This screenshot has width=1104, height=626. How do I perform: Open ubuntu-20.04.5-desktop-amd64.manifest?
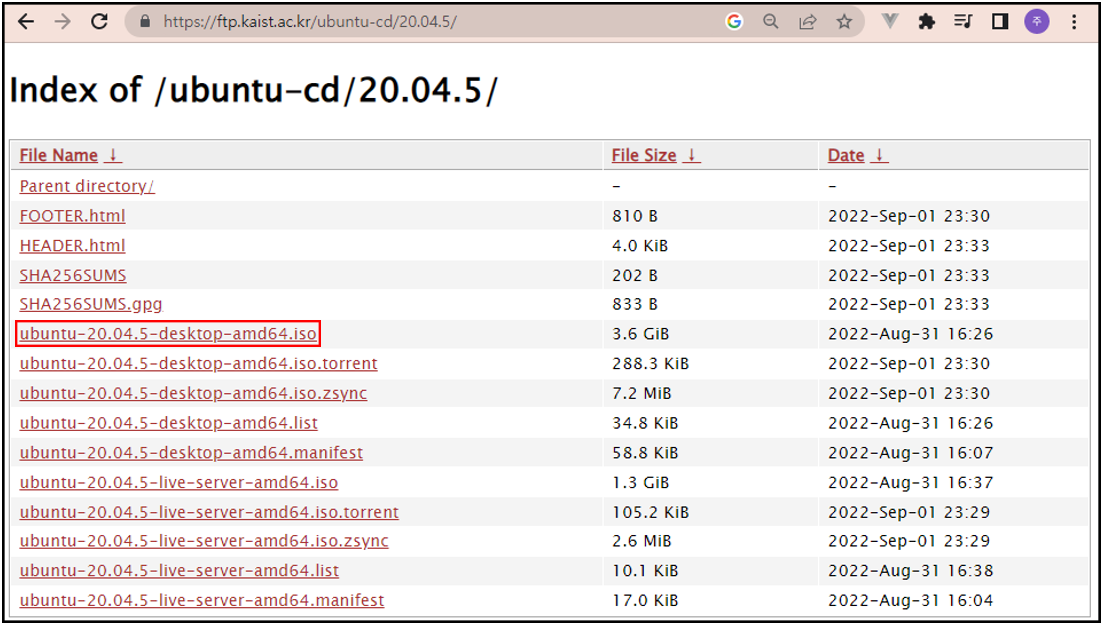(192, 453)
